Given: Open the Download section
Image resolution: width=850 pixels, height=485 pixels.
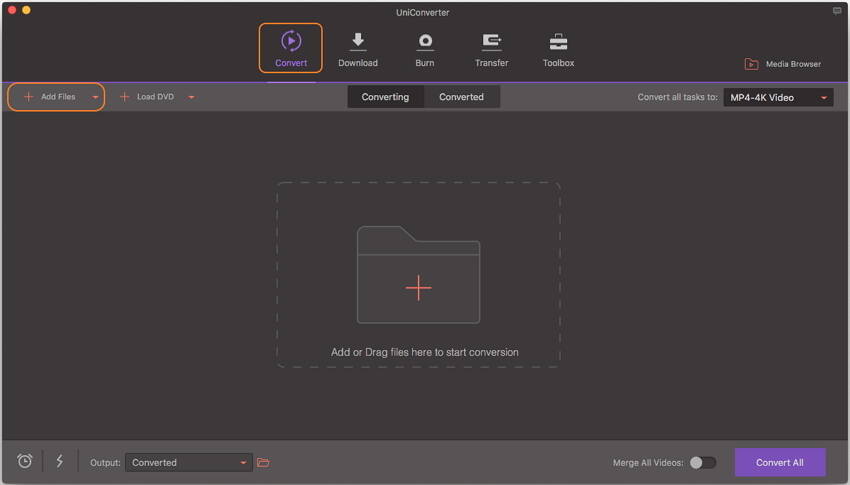Looking at the screenshot, I should pyautogui.click(x=358, y=50).
